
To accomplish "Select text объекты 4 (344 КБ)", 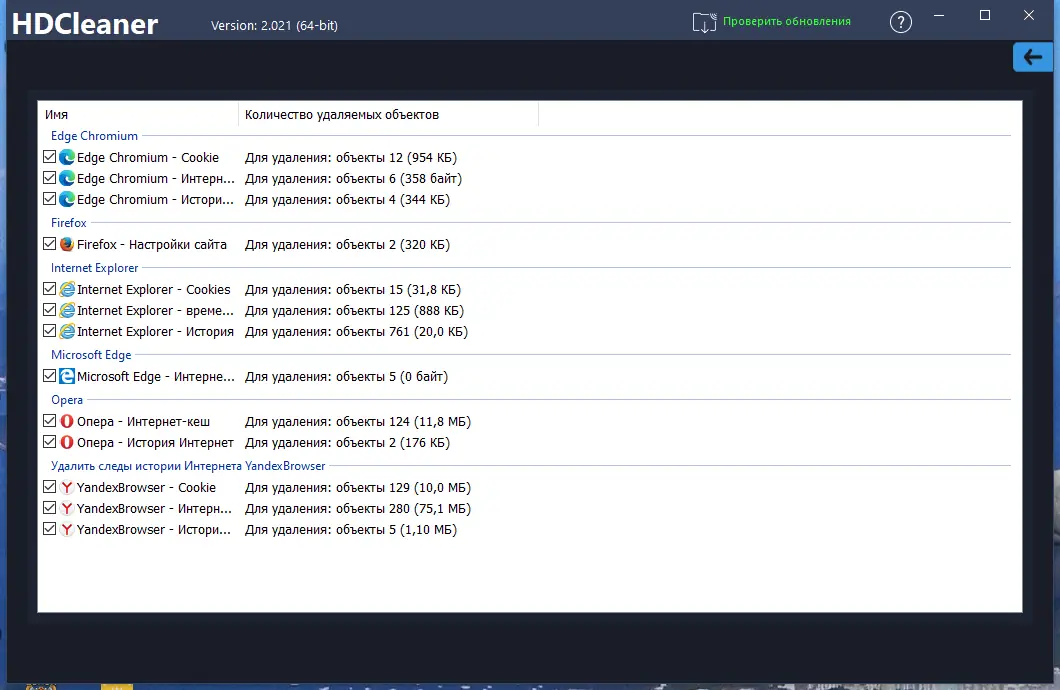I will point(393,199).
